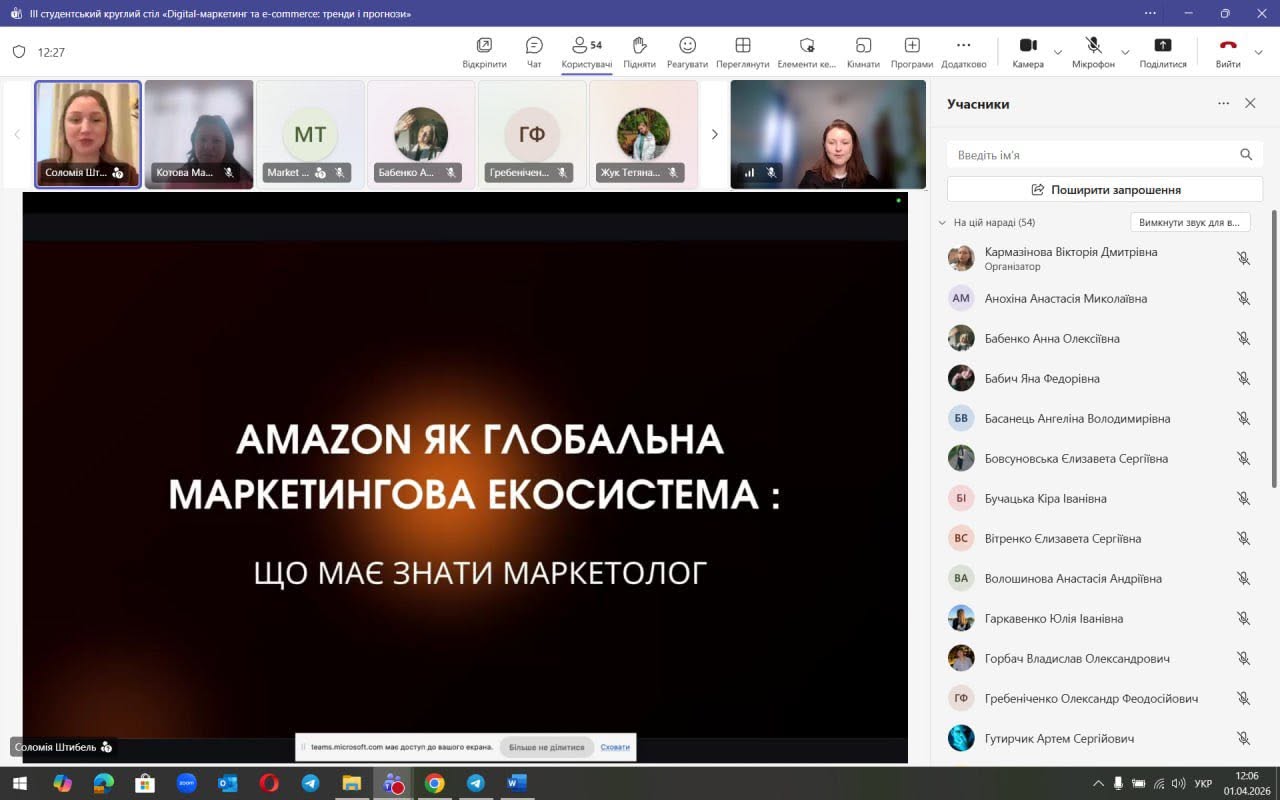
Task: Open Word from the taskbar
Action: [x=516, y=783]
